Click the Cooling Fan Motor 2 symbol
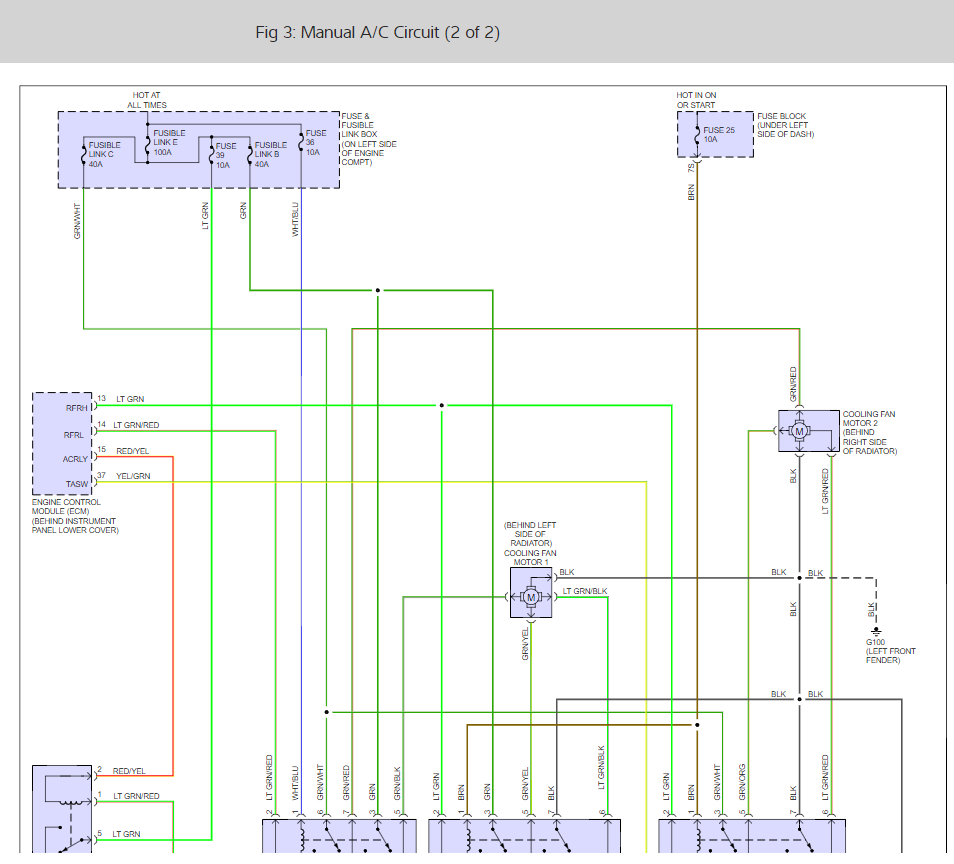954x864 pixels. click(799, 431)
